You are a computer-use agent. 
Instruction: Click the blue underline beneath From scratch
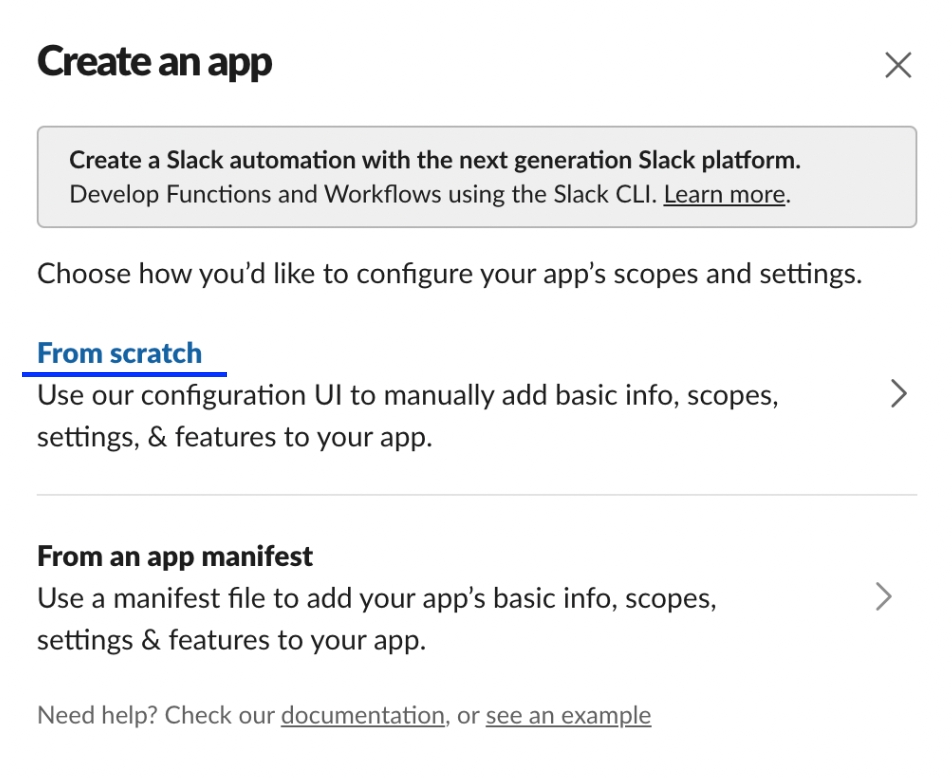coord(123,374)
